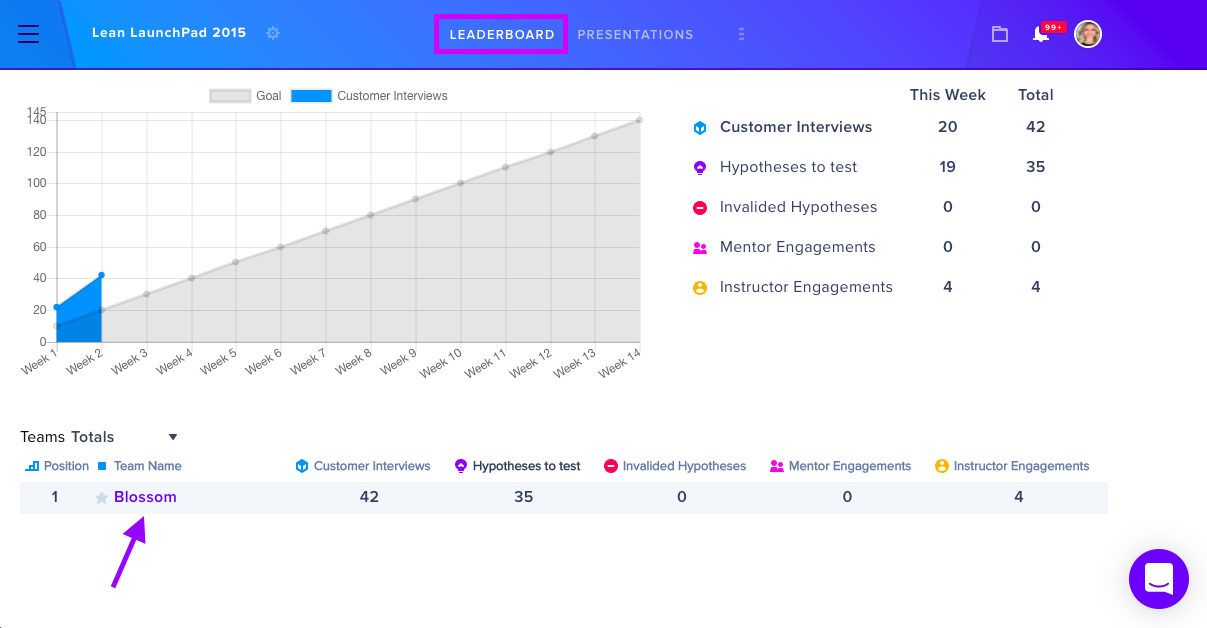1207x628 pixels.
Task: Click the Week 2 blue data point
Action: pyautogui.click(x=101, y=275)
